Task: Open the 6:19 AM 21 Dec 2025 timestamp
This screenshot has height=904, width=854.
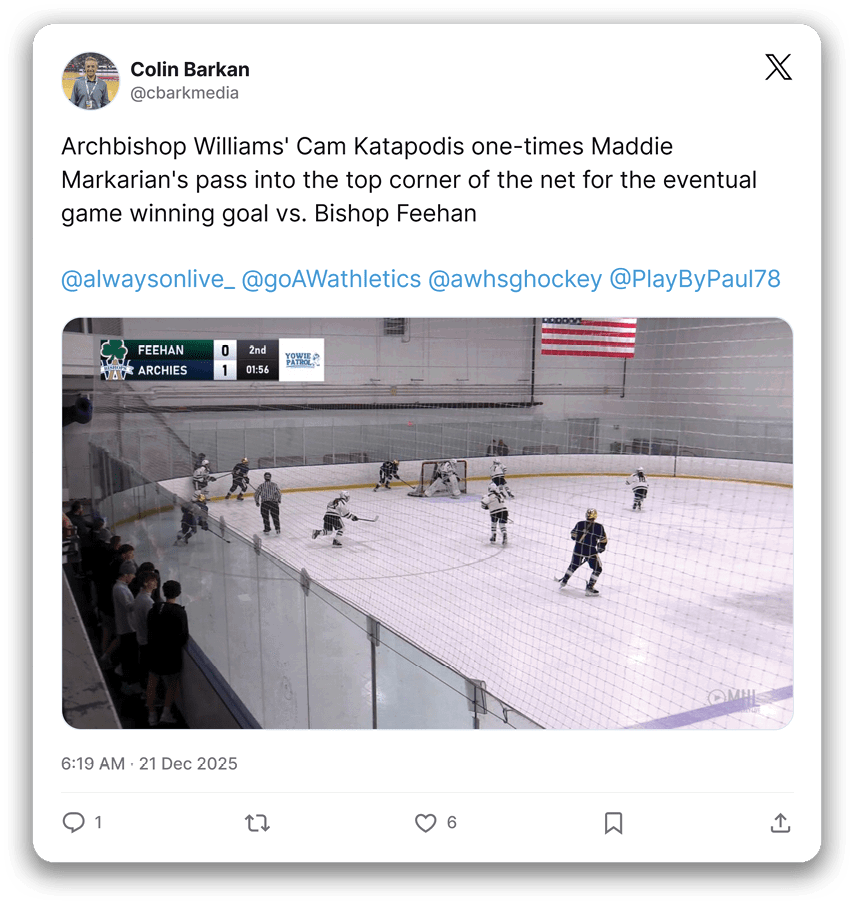Action: (x=149, y=763)
